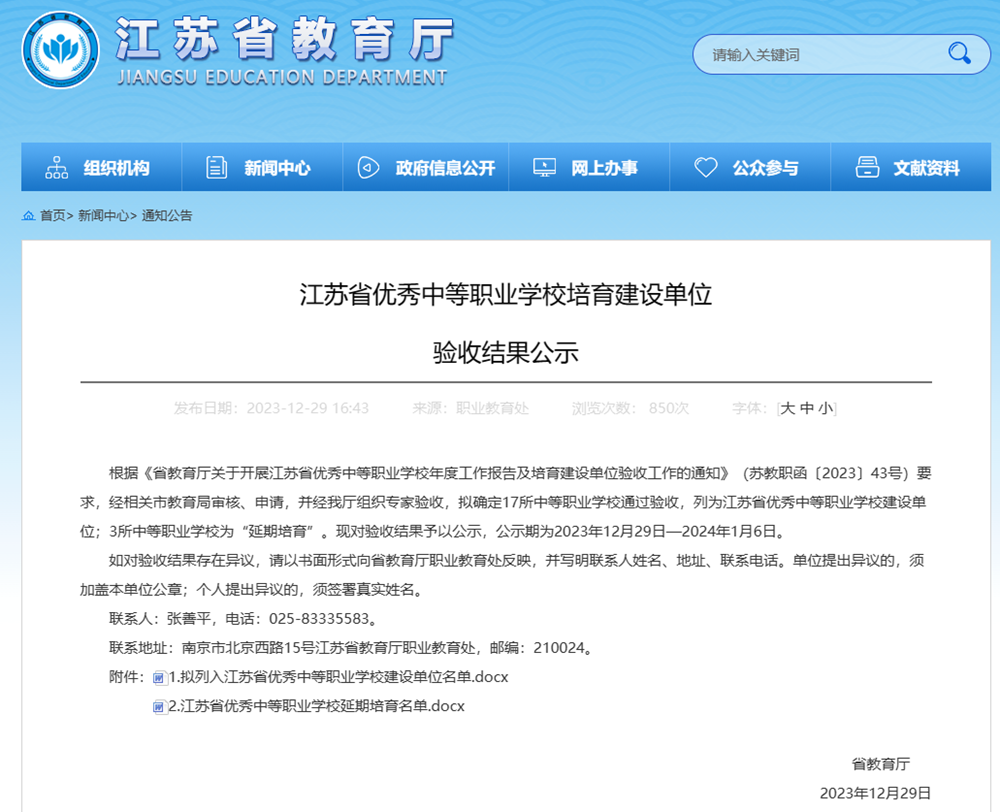Click the 文献资料 printer icon
This screenshot has height=812, width=1000.
coord(867,168)
